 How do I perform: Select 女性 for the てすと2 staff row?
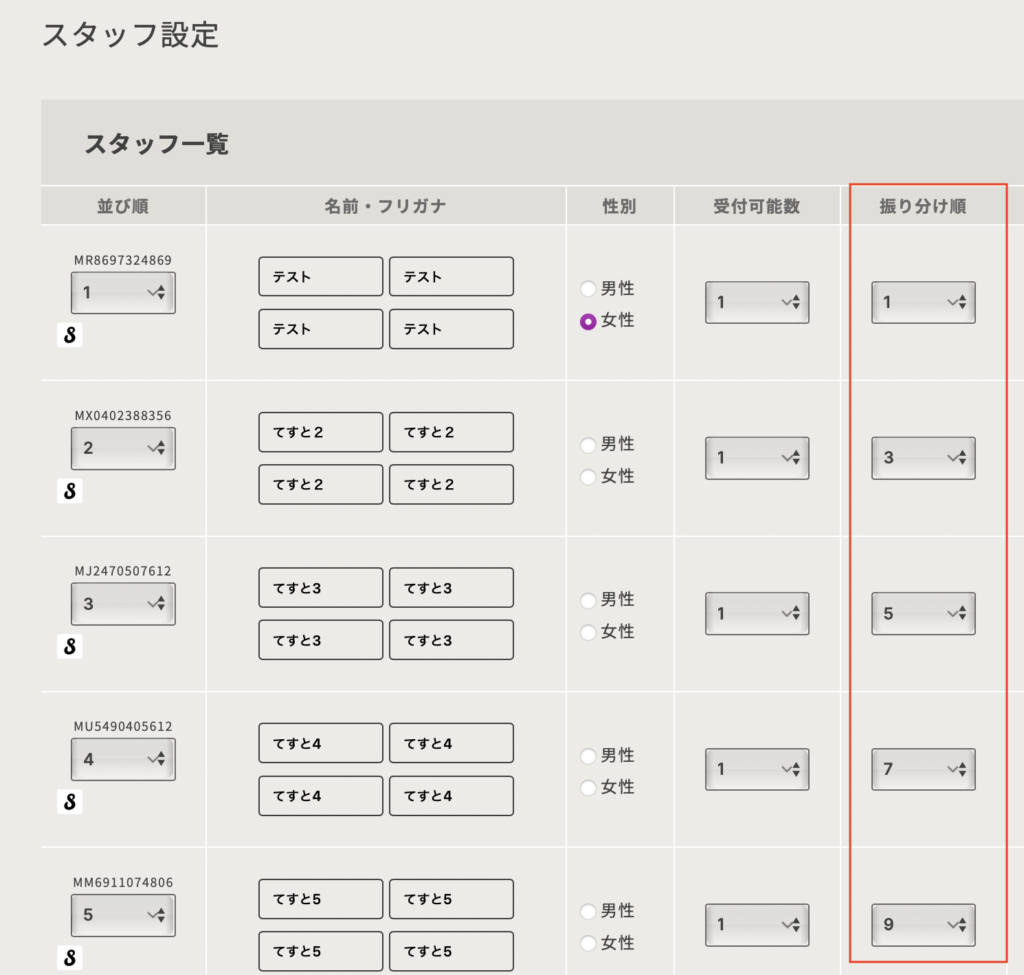pyautogui.click(x=588, y=477)
